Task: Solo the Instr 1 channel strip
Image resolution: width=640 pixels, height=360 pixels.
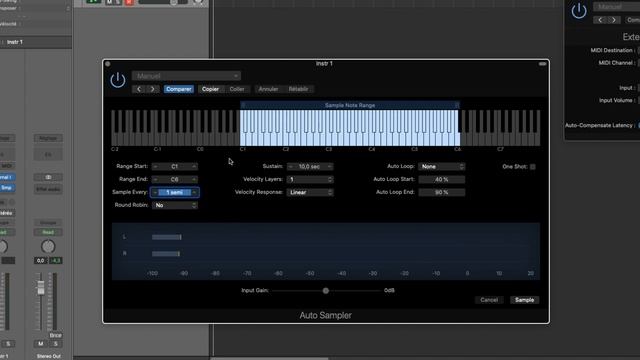Action: (8, 344)
